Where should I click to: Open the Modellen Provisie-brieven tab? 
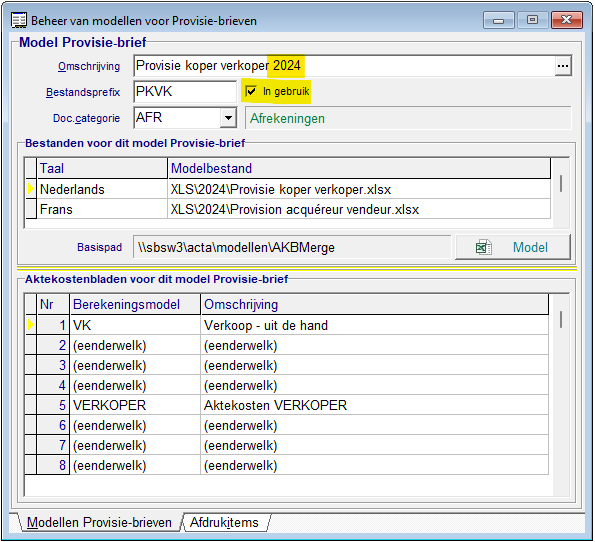pos(99,523)
